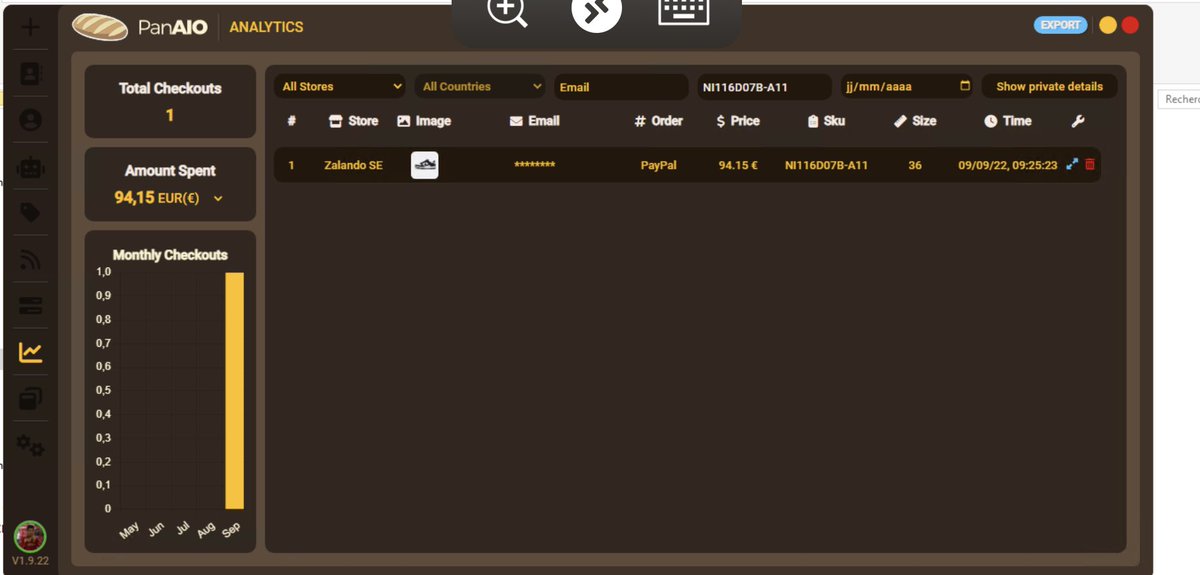
Task: Click the 09/09/22, 09:25:23 time cell
Action: [1007, 165]
